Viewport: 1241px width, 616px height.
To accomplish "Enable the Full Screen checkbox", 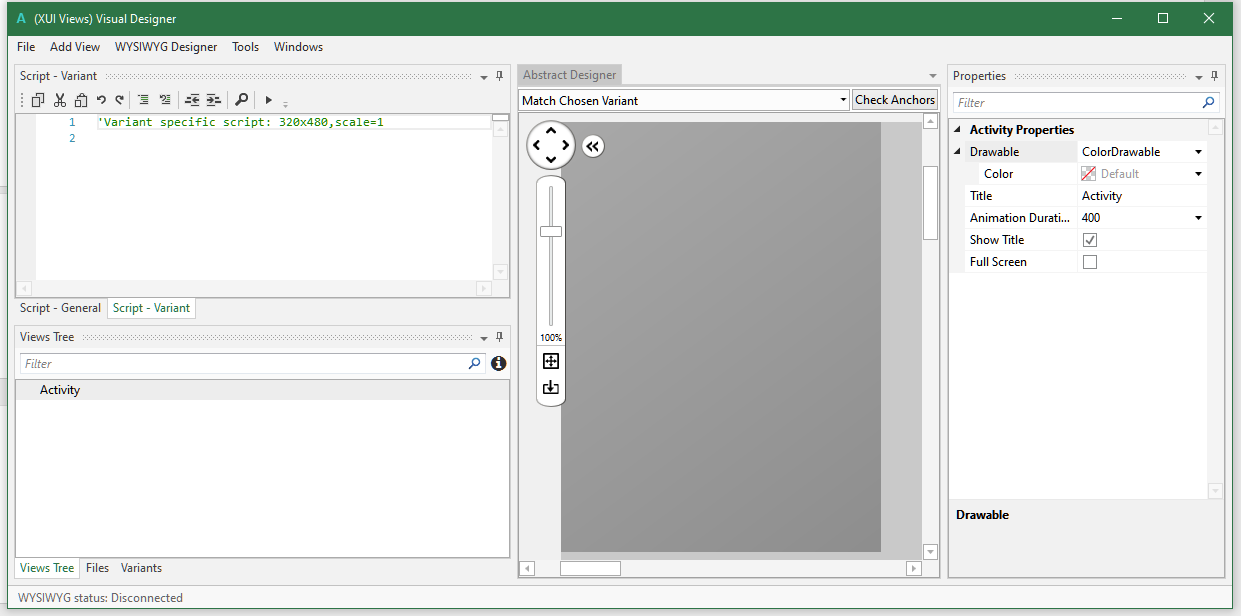I will tap(1090, 262).
